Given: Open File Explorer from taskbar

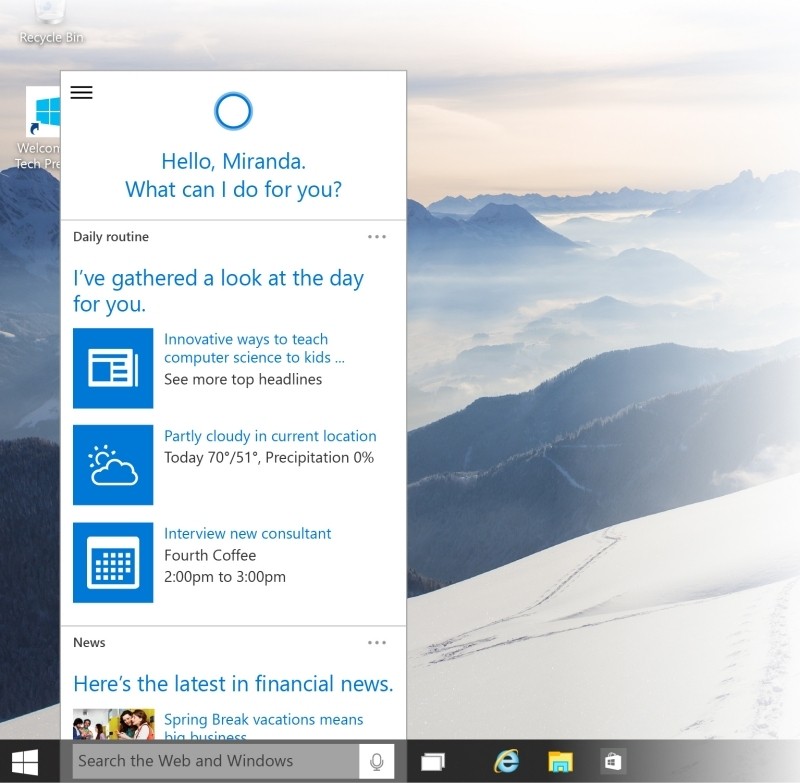Looking at the screenshot, I should [x=560, y=762].
